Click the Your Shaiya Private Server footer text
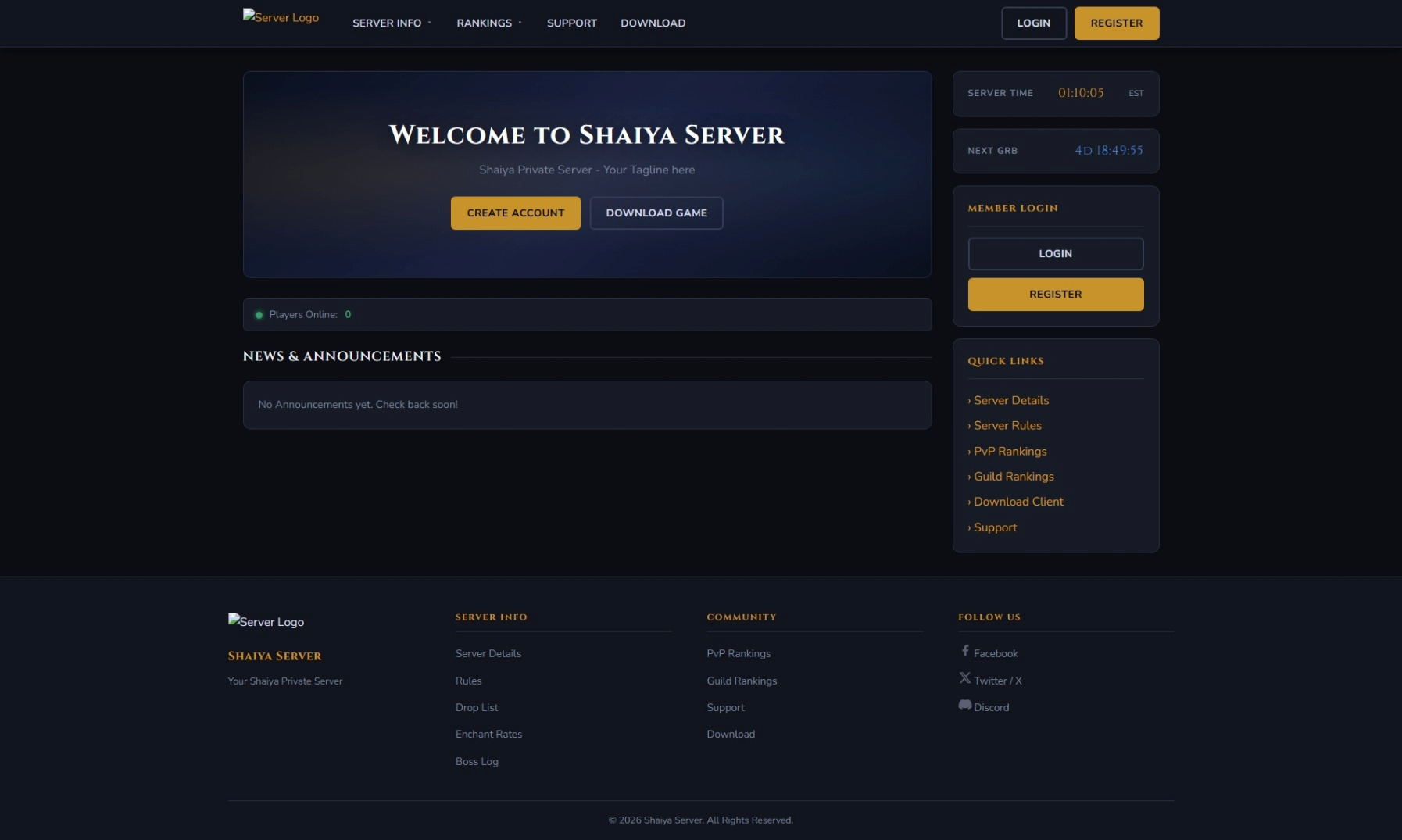 click(285, 681)
